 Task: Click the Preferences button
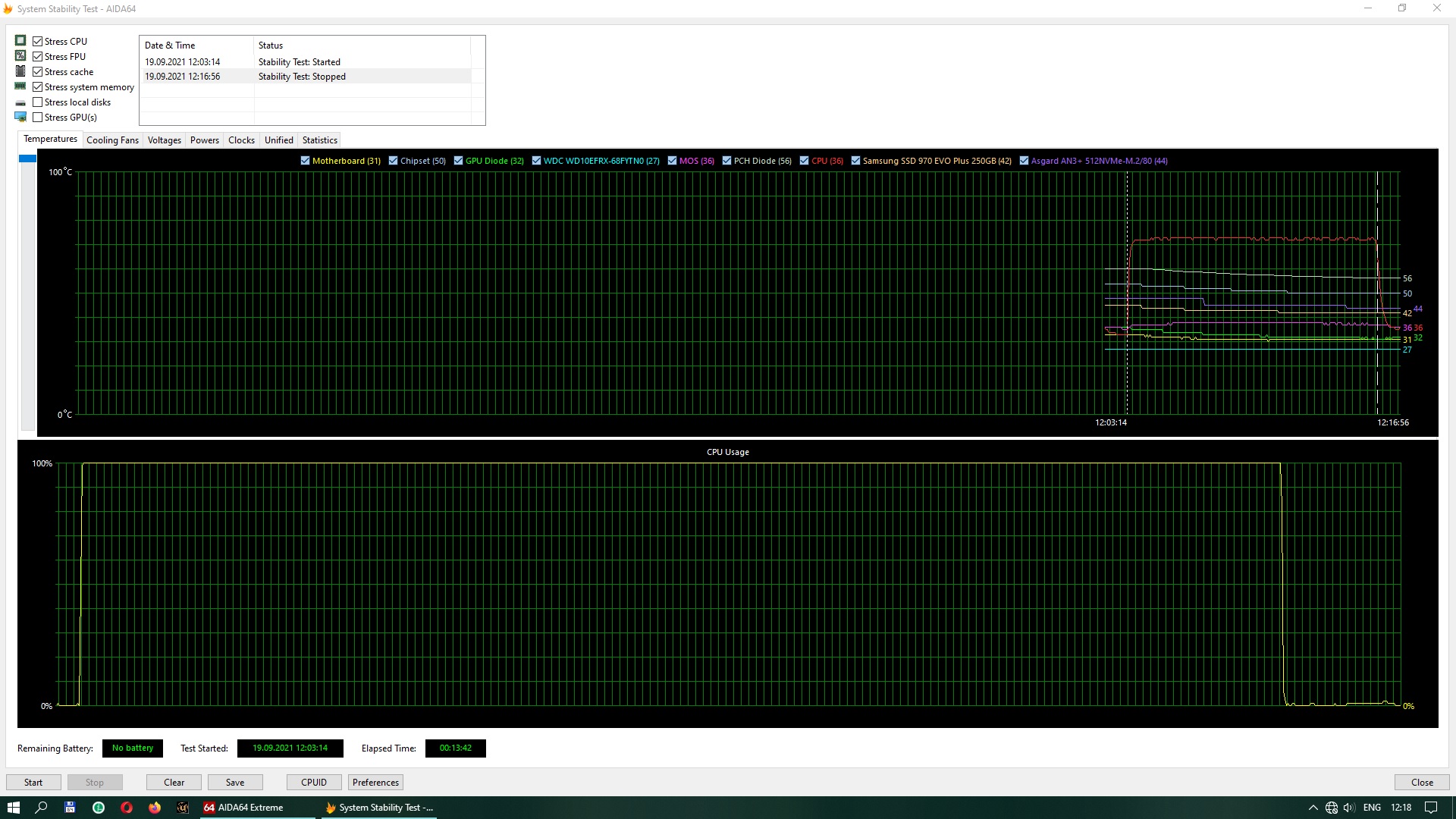(x=375, y=783)
